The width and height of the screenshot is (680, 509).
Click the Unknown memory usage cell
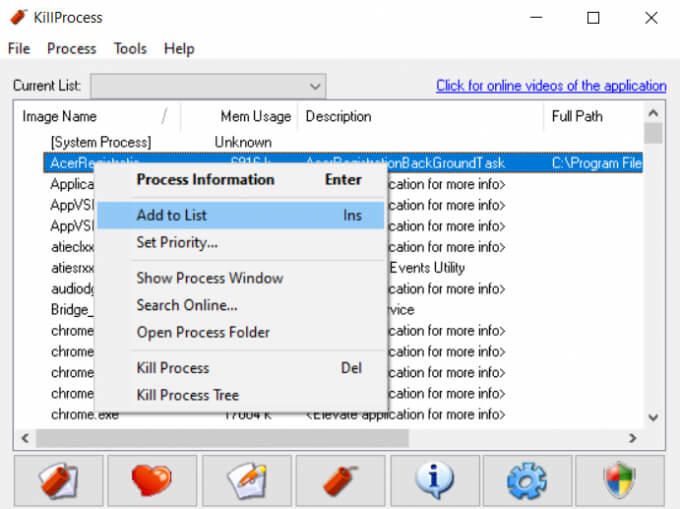243,142
